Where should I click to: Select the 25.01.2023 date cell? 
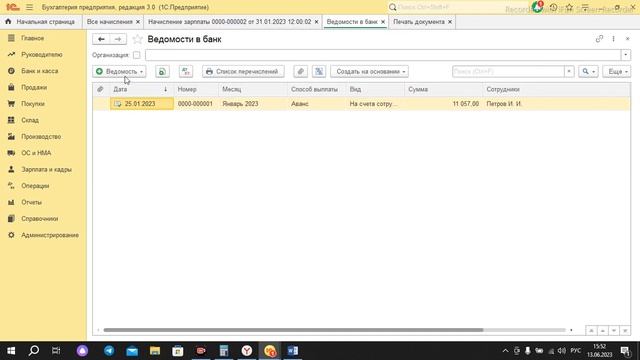(x=142, y=104)
